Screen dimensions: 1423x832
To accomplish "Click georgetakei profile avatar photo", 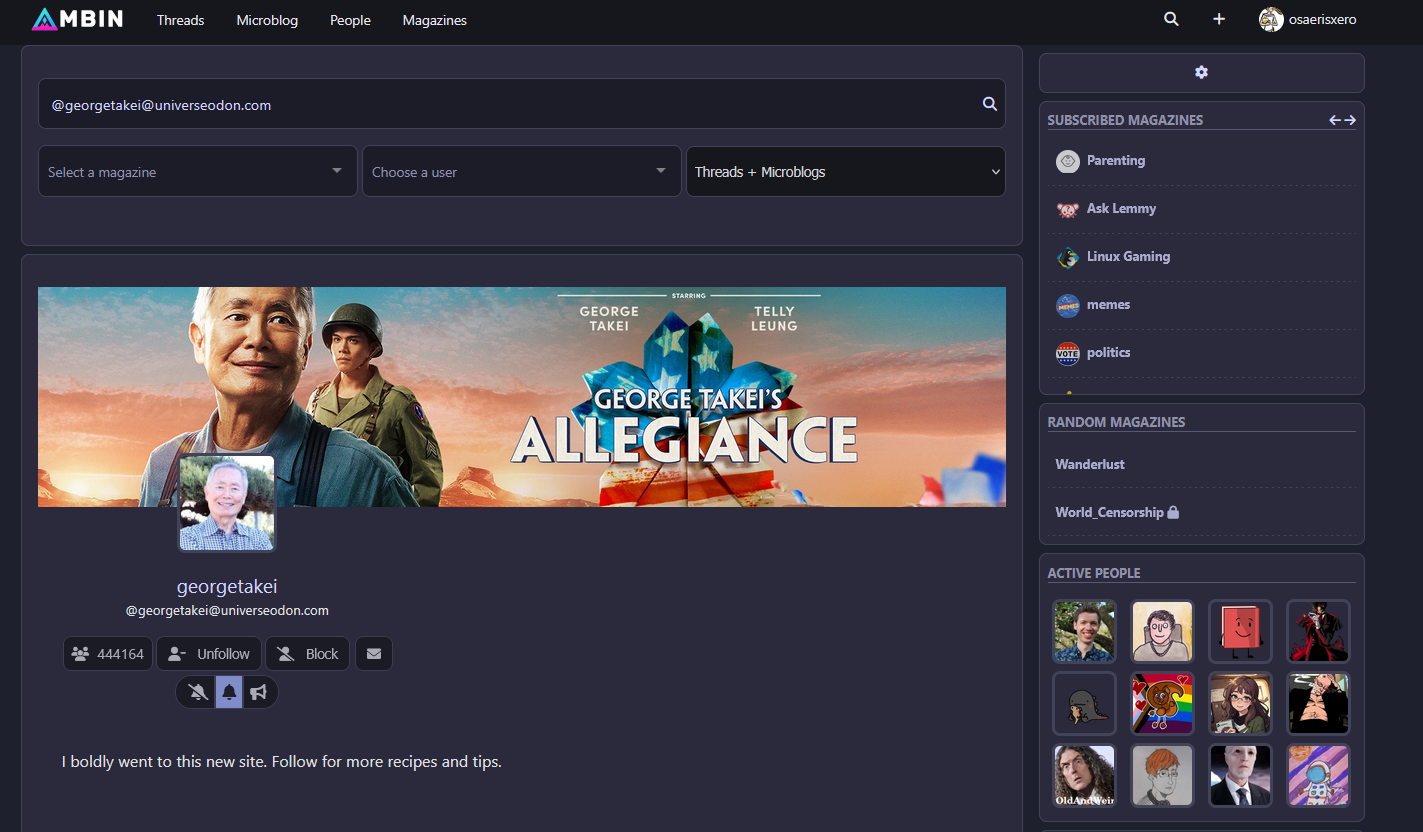I will [x=226, y=503].
